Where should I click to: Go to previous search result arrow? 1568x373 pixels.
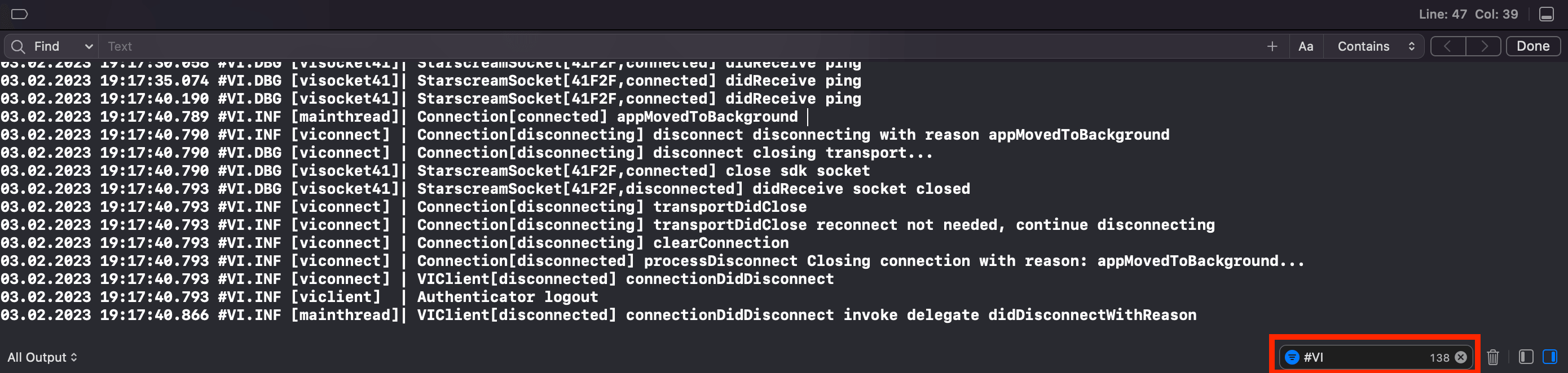point(1447,46)
